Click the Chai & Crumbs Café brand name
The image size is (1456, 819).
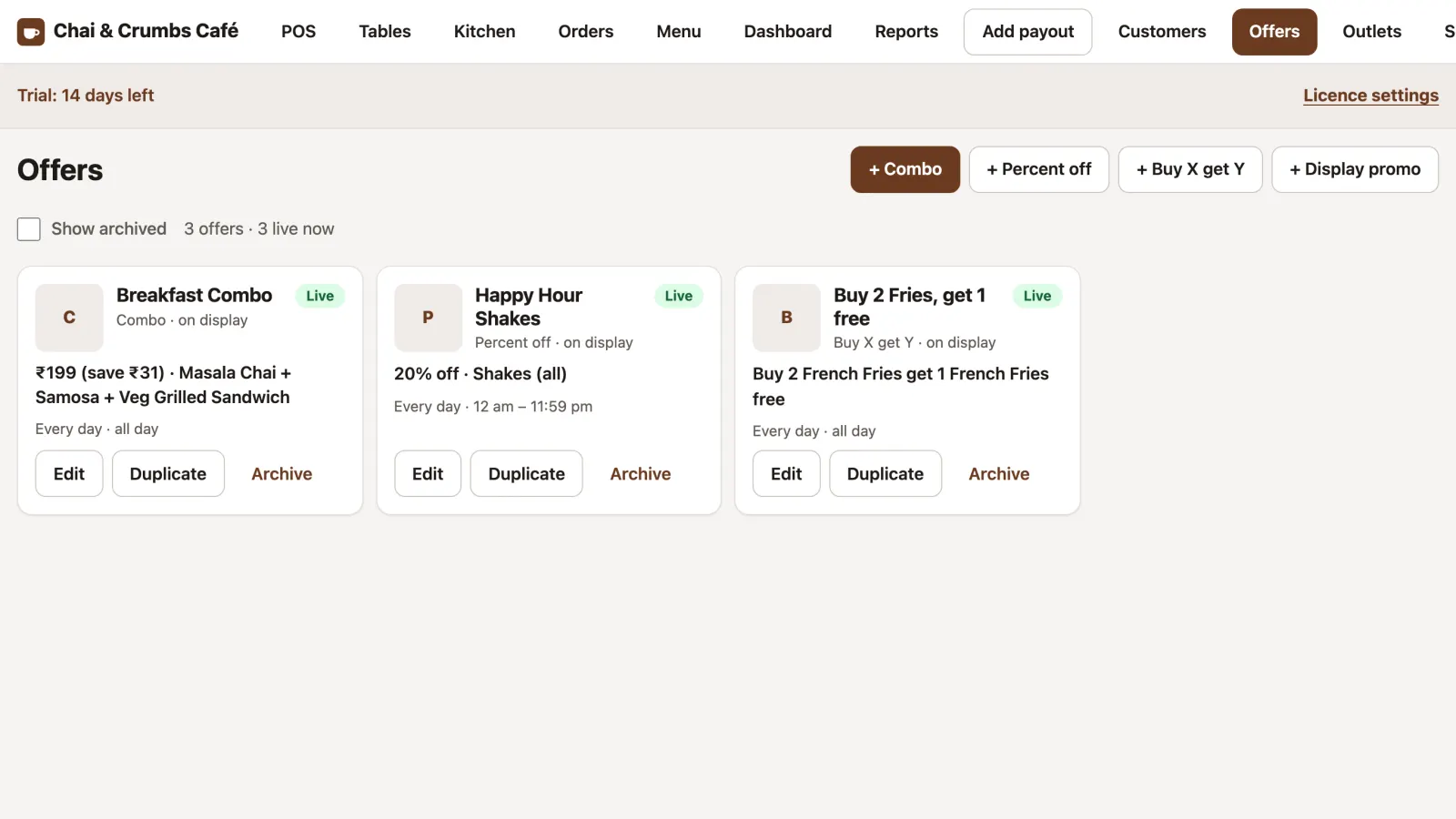tap(146, 31)
